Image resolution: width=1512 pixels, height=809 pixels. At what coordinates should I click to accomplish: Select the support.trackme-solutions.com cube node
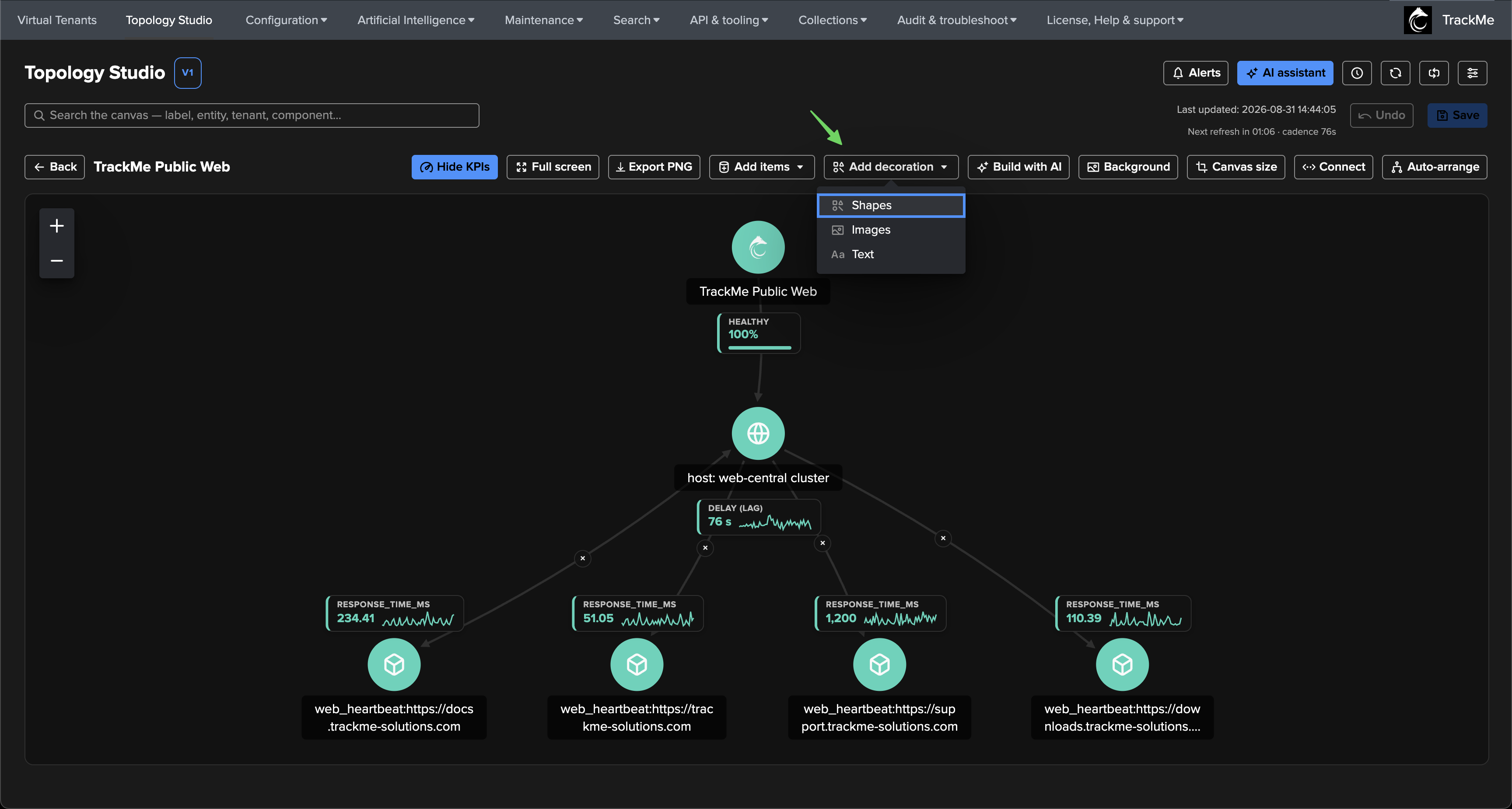point(879,664)
